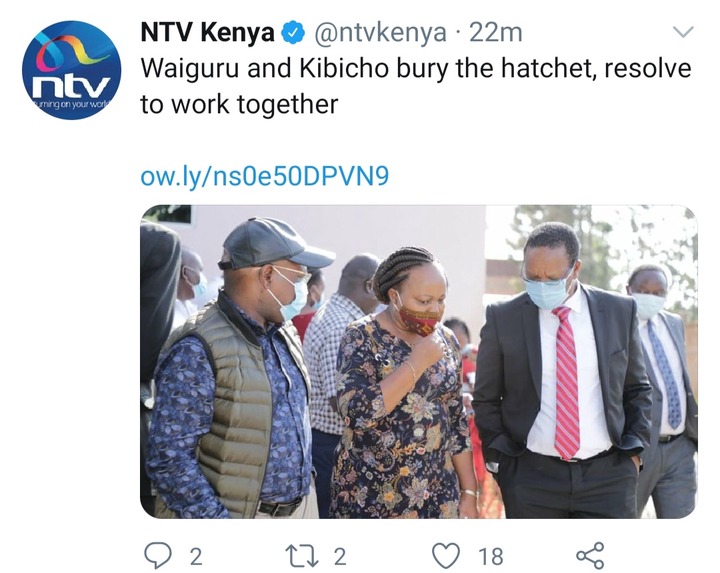
Task: Click the blue verified badge
Action: click(x=293, y=34)
